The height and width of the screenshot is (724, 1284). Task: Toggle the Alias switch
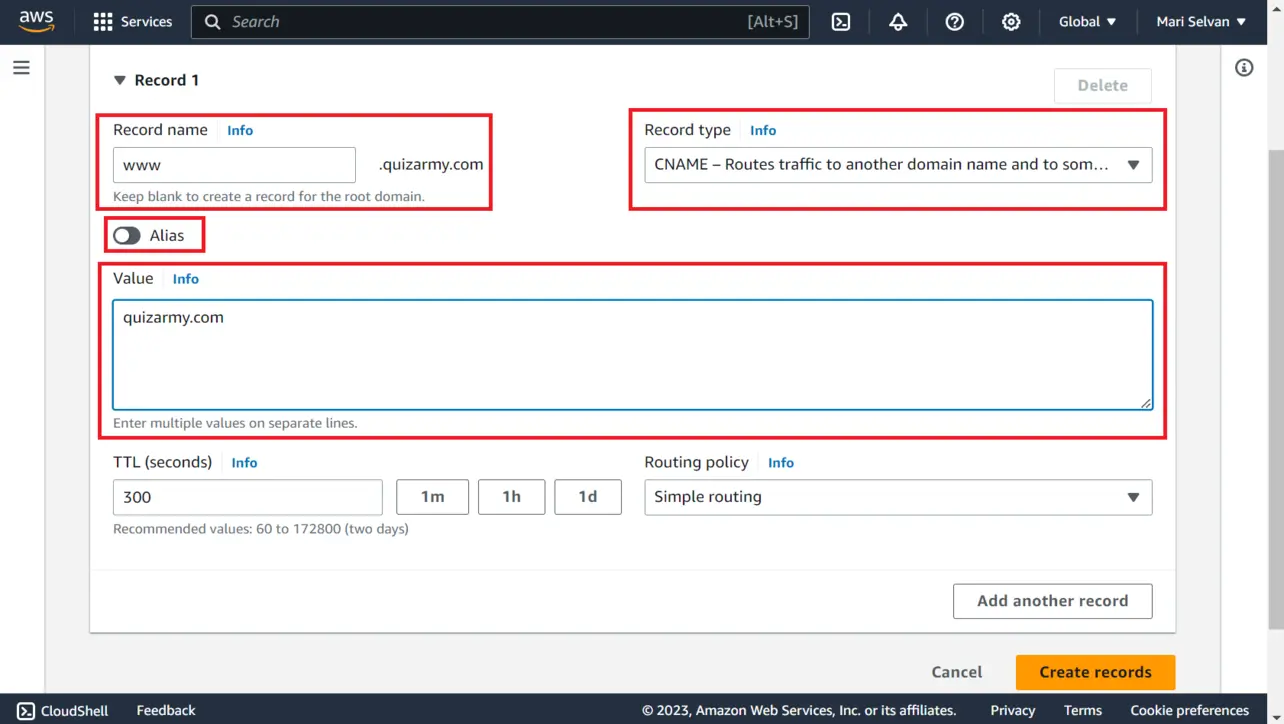tap(127, 236)
